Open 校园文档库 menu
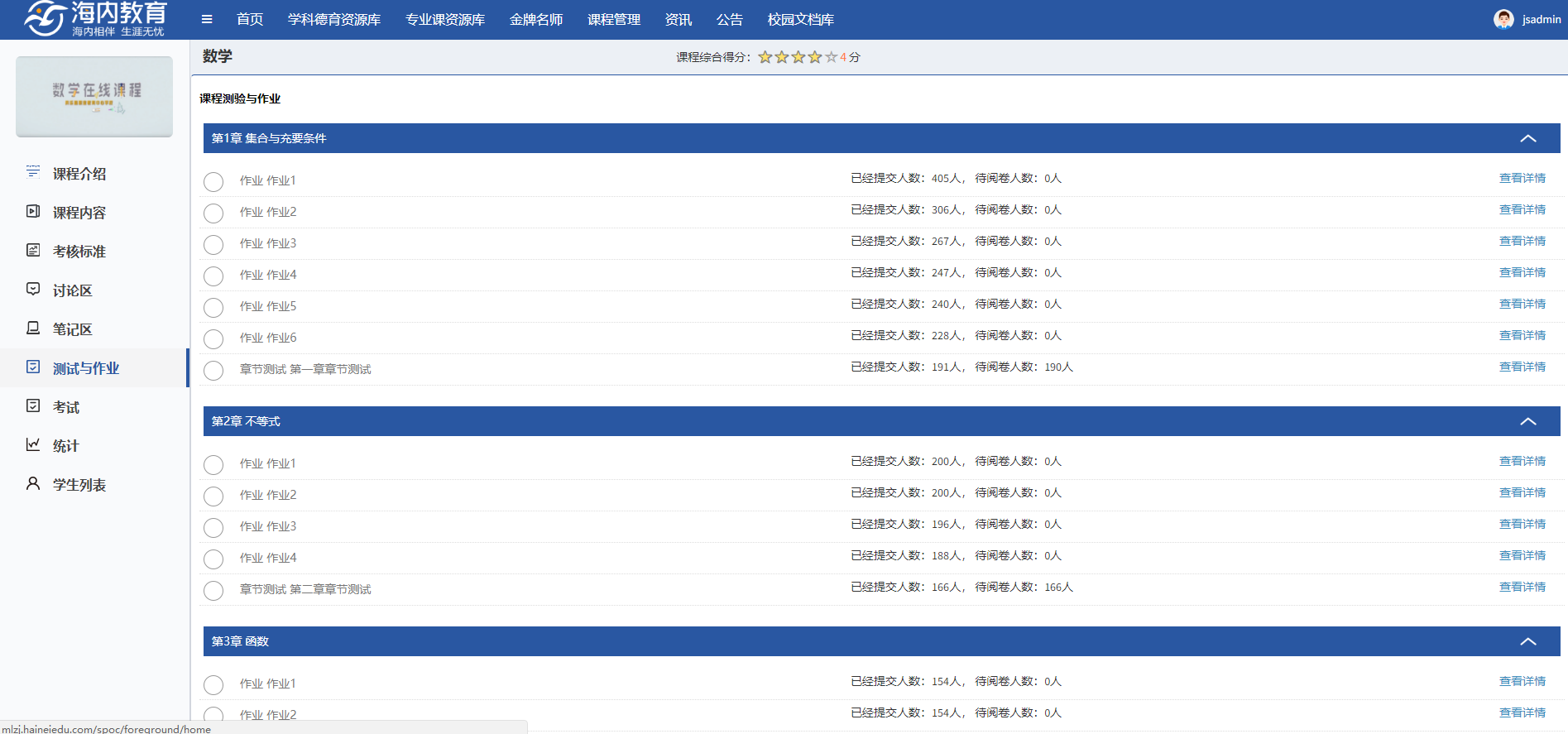Image resolution: width=1568 pixels, height=734 pixels. click(801, 19)
